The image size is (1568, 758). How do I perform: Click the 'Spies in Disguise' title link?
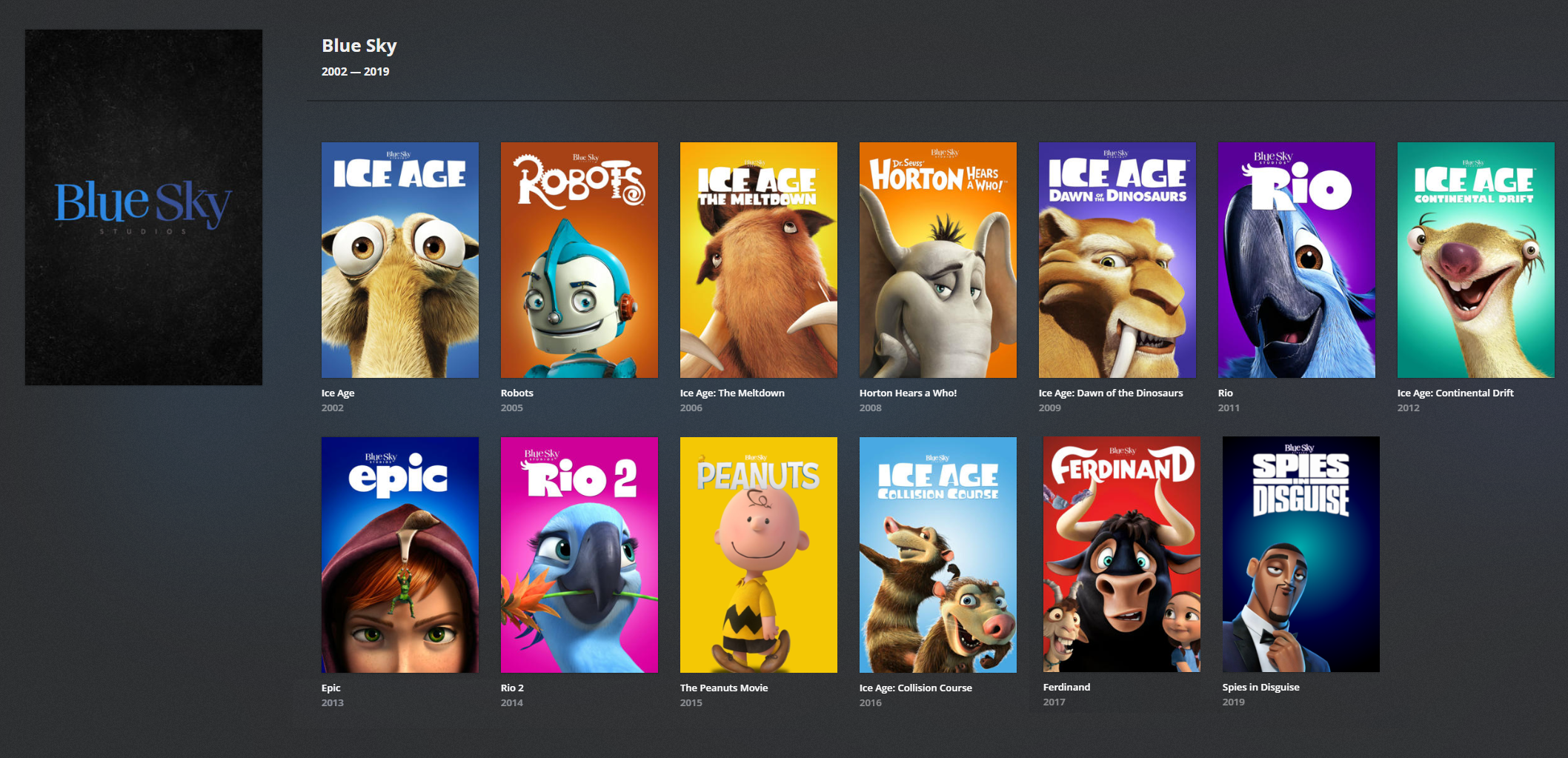(1261, 687)
